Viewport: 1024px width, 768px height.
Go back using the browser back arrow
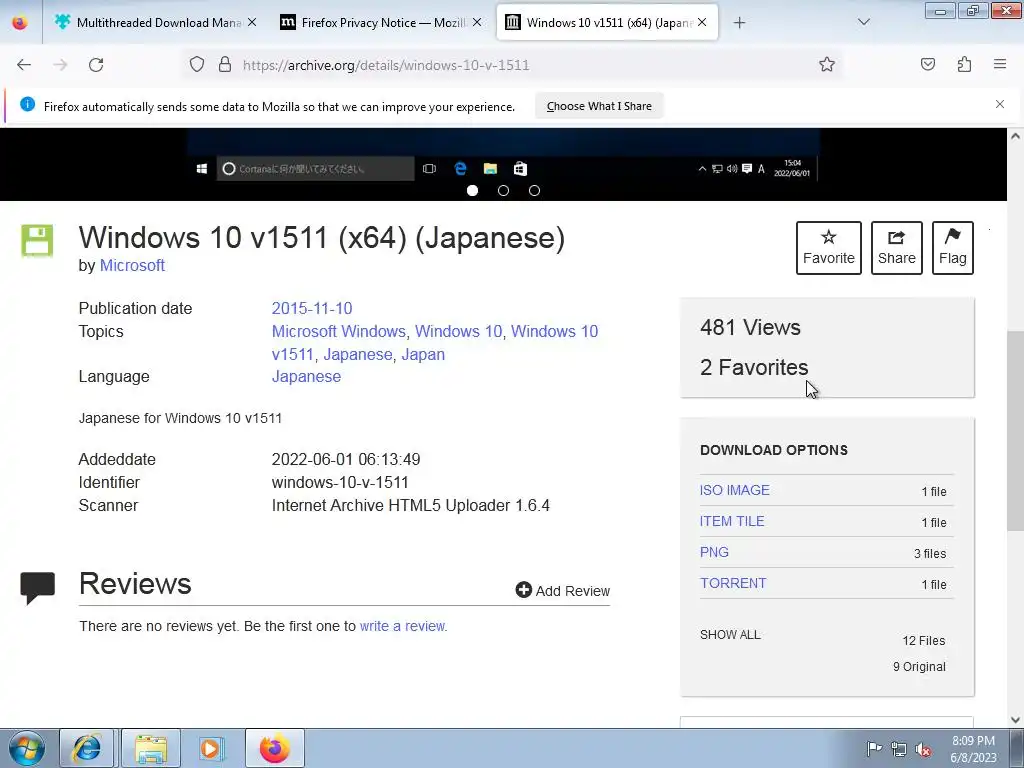[x=24, y=65]
